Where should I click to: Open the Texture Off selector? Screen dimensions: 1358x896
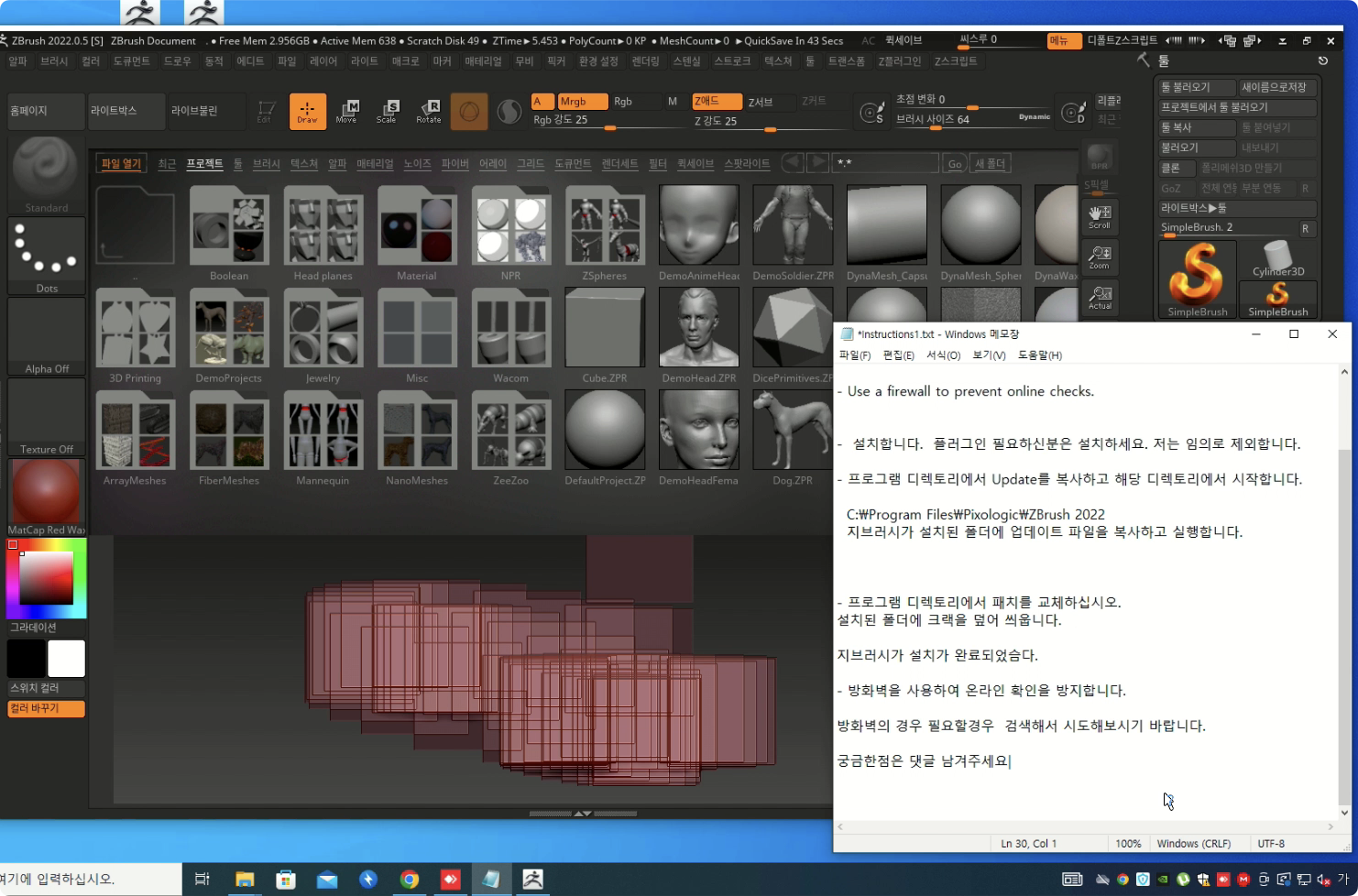46,417
